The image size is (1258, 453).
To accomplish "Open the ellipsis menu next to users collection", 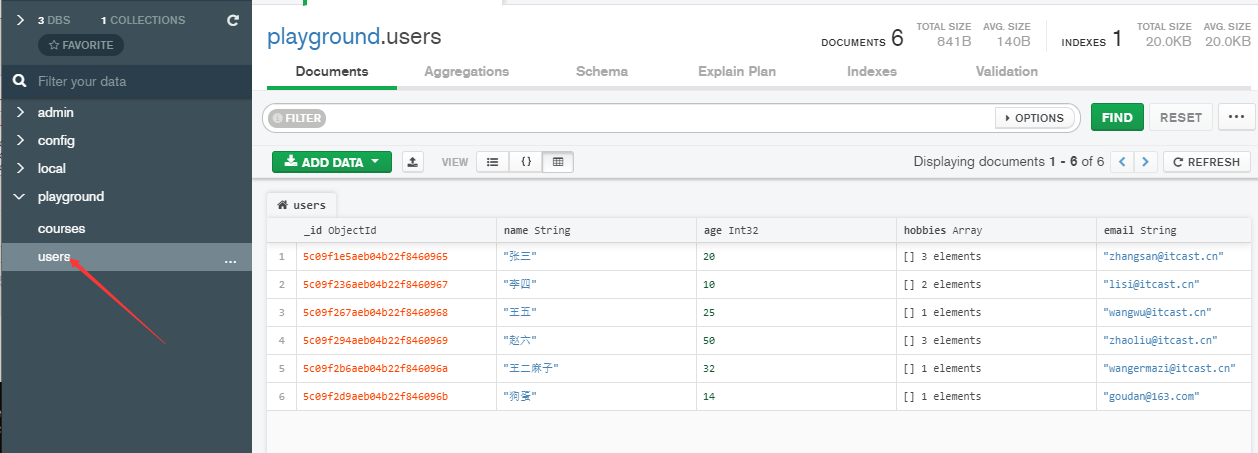I will coord(231,261).
